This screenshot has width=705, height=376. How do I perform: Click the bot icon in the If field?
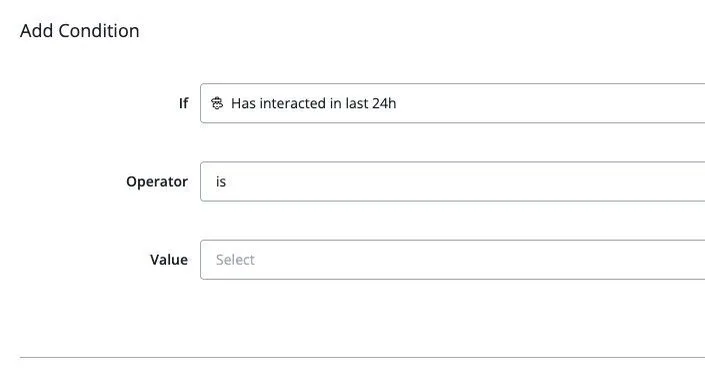(x=217, y=103)
